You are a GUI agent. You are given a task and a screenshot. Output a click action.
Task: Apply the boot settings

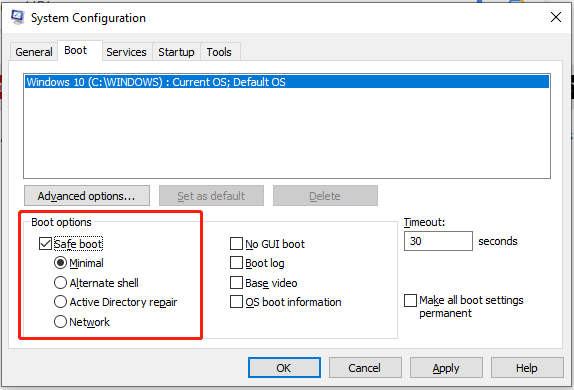click(446, 368)
